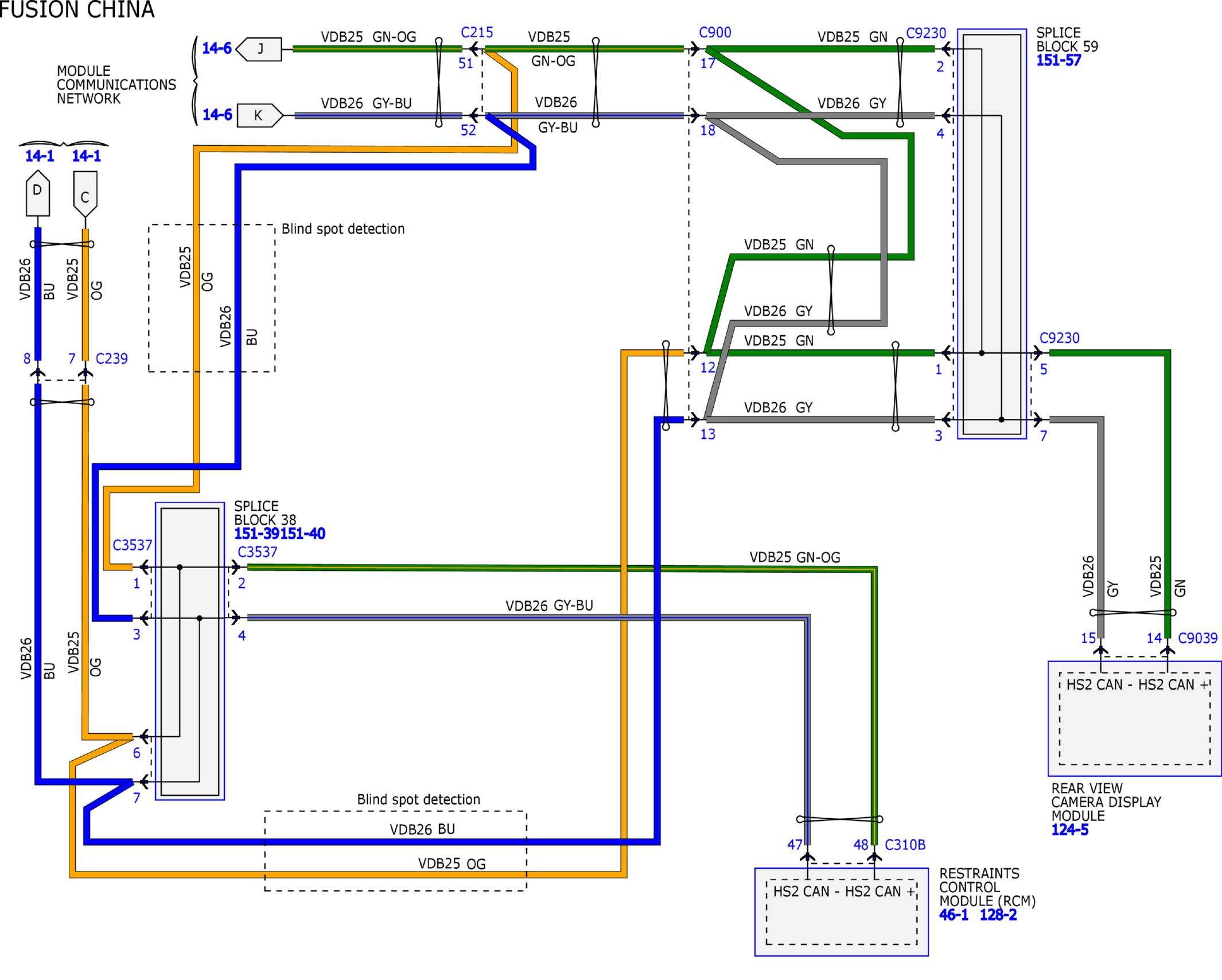Open the 128-2 reference for the RCM
Image resolution: width=1222 pixels, height=980 pixels.
(x=998, y=915)
